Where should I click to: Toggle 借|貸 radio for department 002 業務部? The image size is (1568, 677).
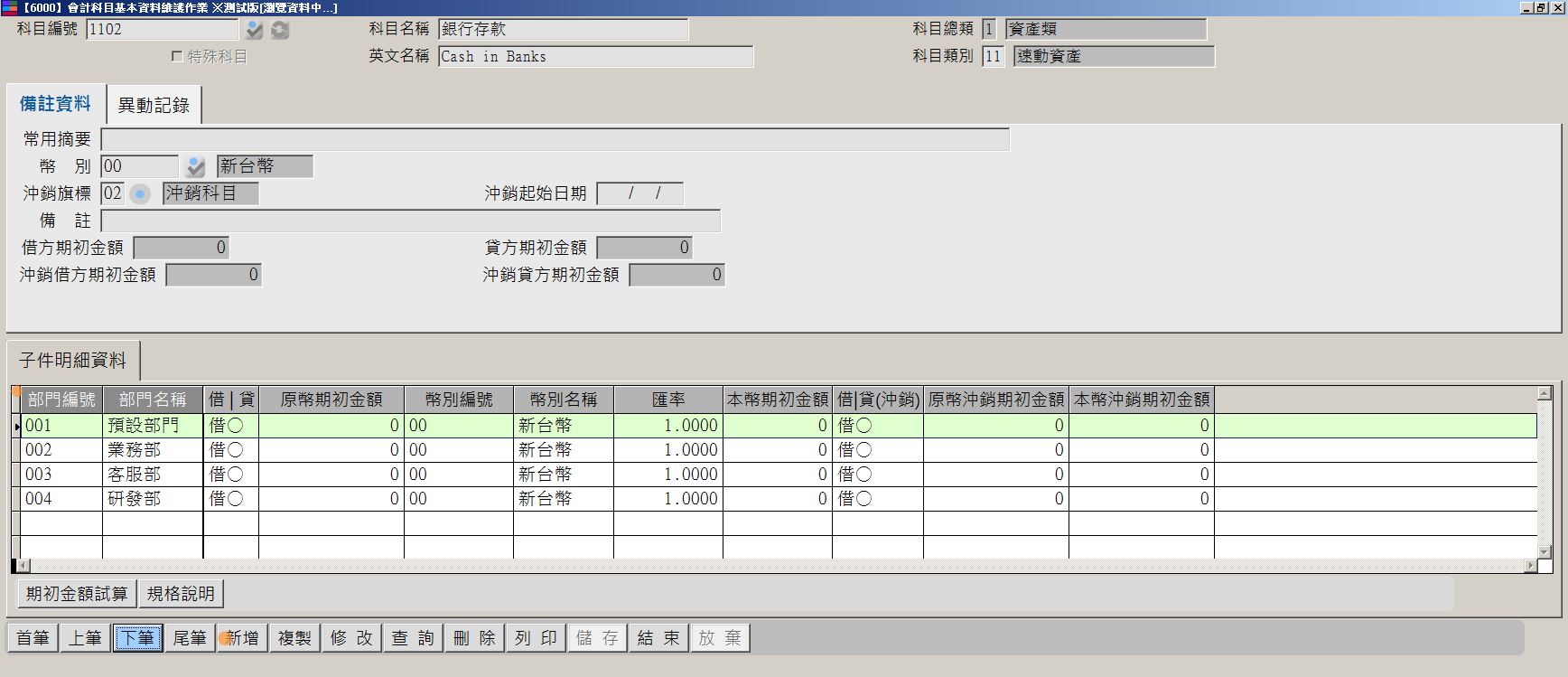click(x=235, y=450)
